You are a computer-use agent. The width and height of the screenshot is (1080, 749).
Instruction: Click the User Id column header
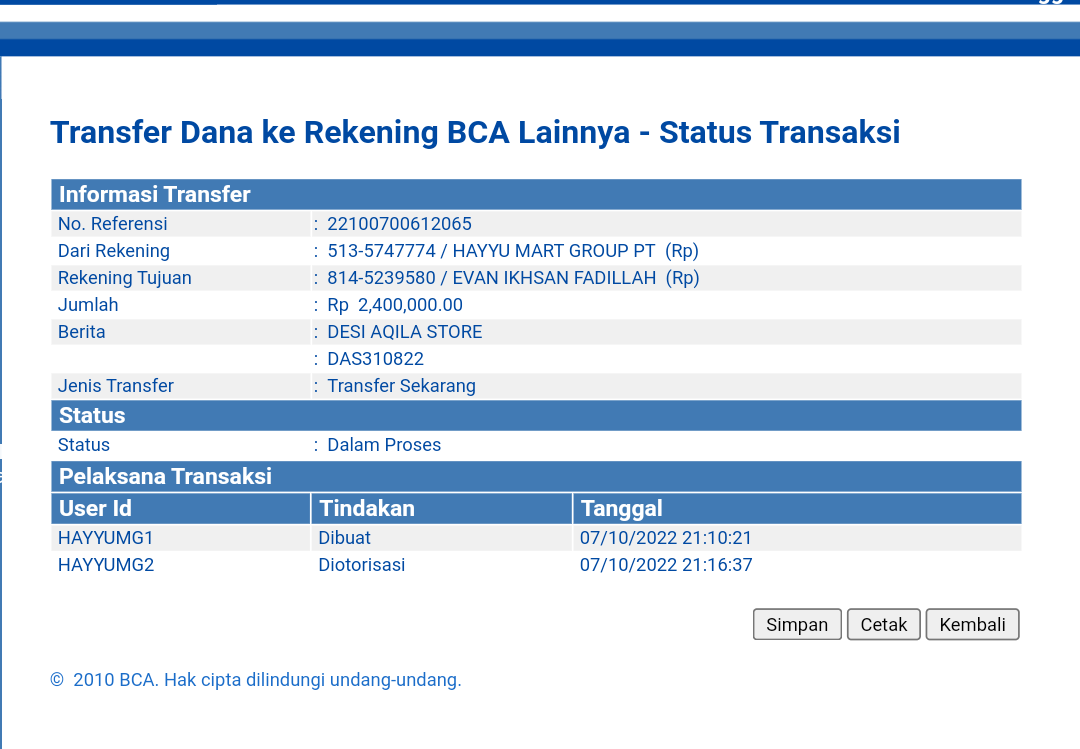pyautogui.click(x=96, y=508)
